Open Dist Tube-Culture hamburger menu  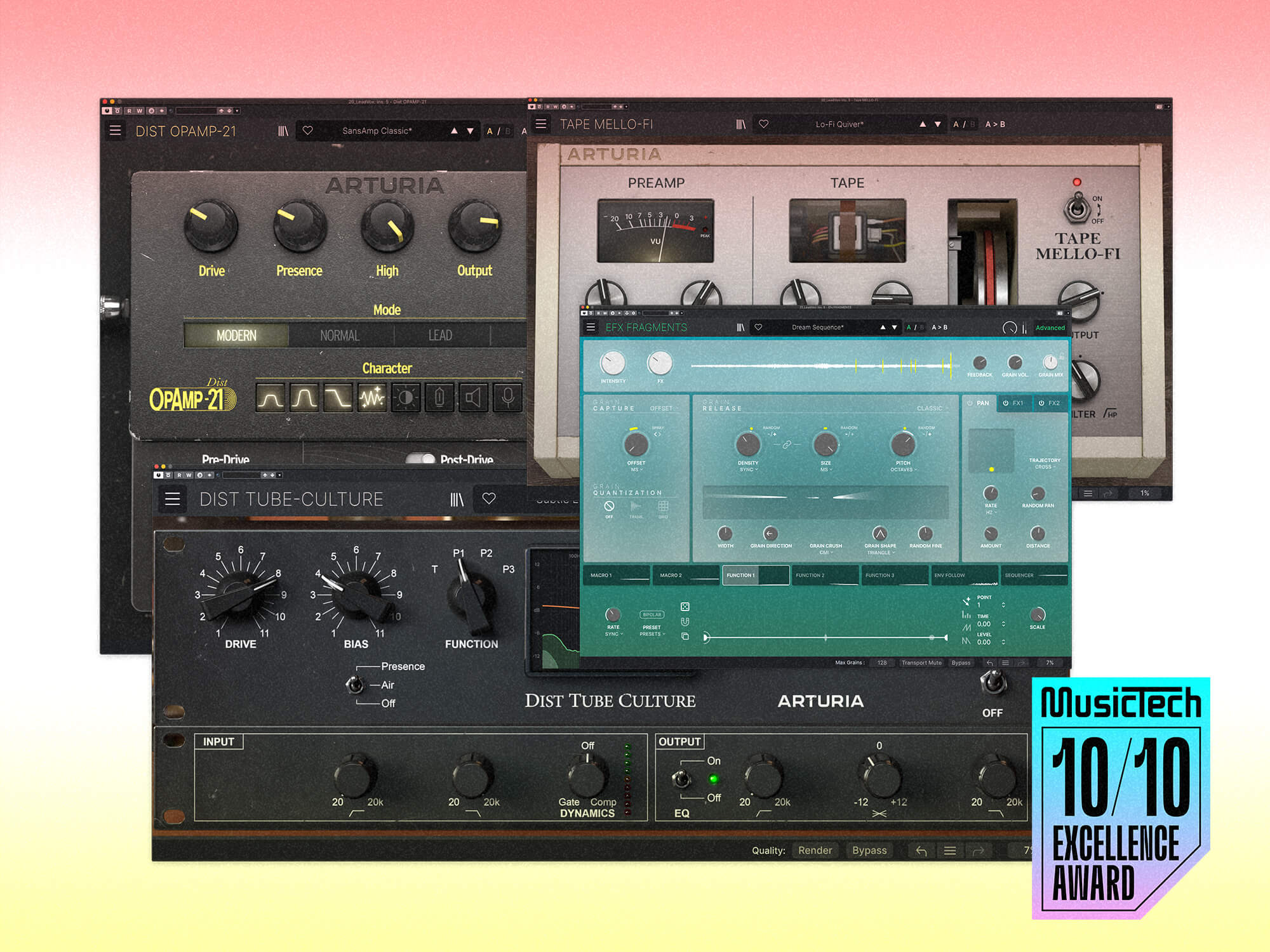click(172, 499)
